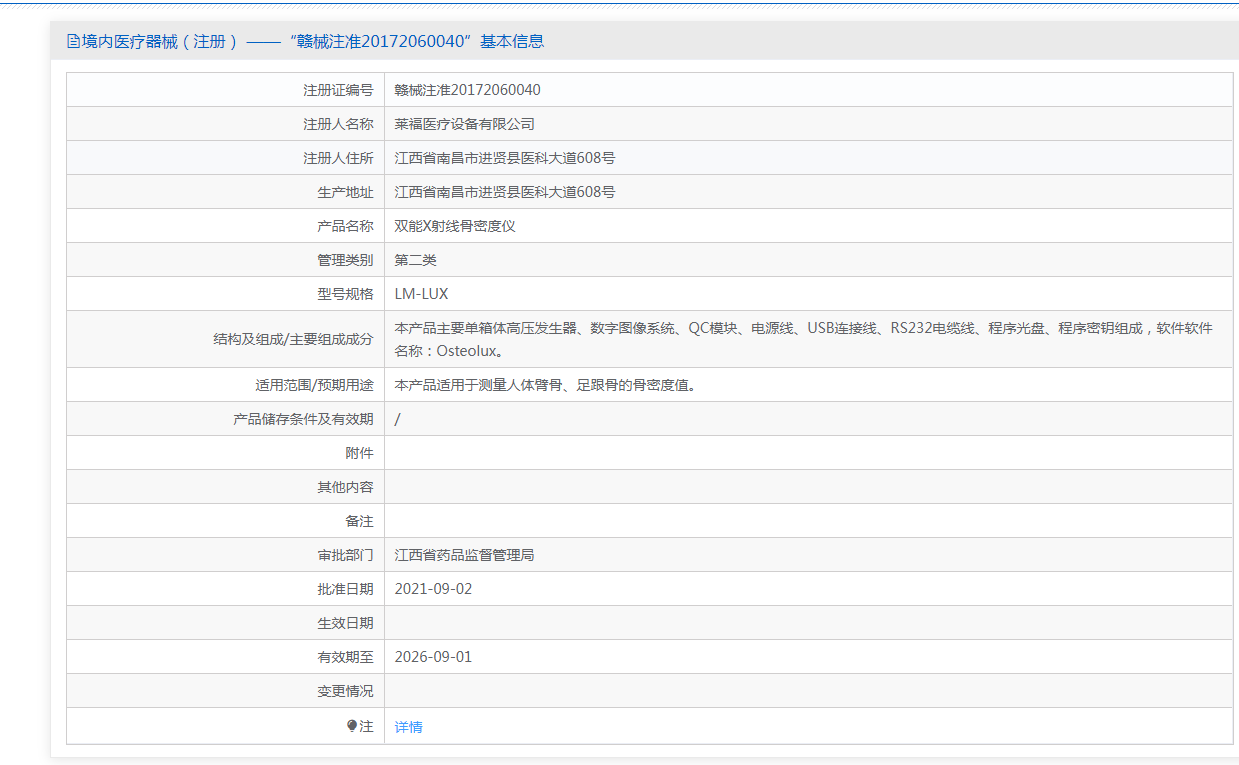Image resolution: width=1239 pixels, height=765 pixels.
Task: Click the 注册证编号 row label
Action: pyautogui.click(x=339, y=90)
